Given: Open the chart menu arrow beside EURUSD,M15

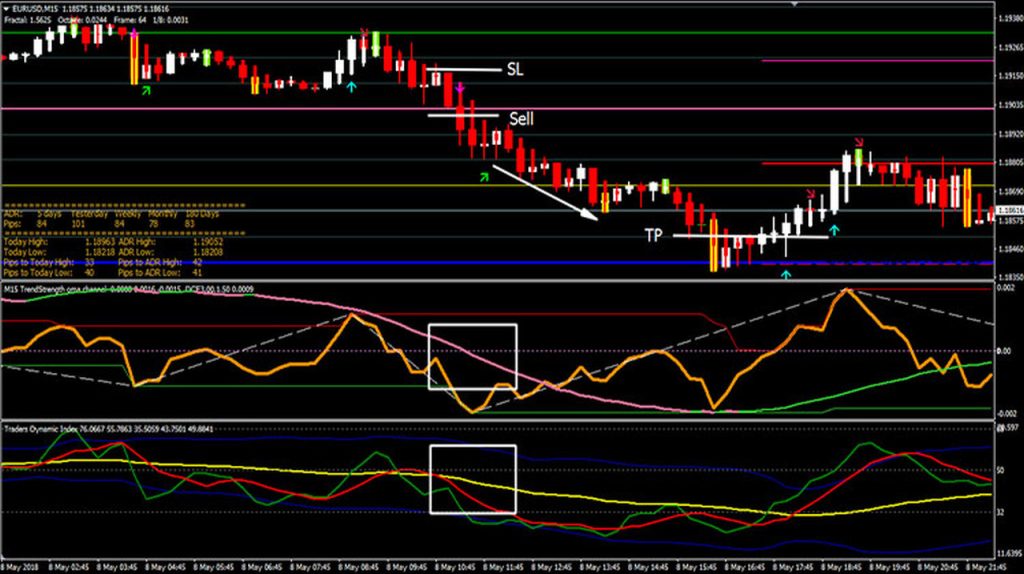Looking at the screenshot, I should click(7, 9).
